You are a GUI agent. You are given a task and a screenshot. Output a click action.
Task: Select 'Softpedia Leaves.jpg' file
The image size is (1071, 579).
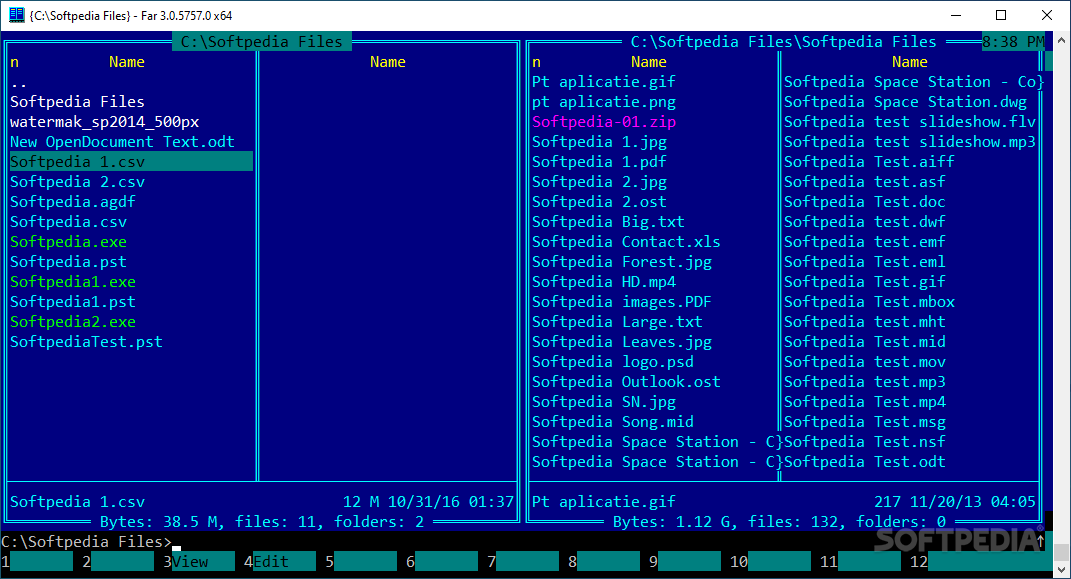[622, 342]
